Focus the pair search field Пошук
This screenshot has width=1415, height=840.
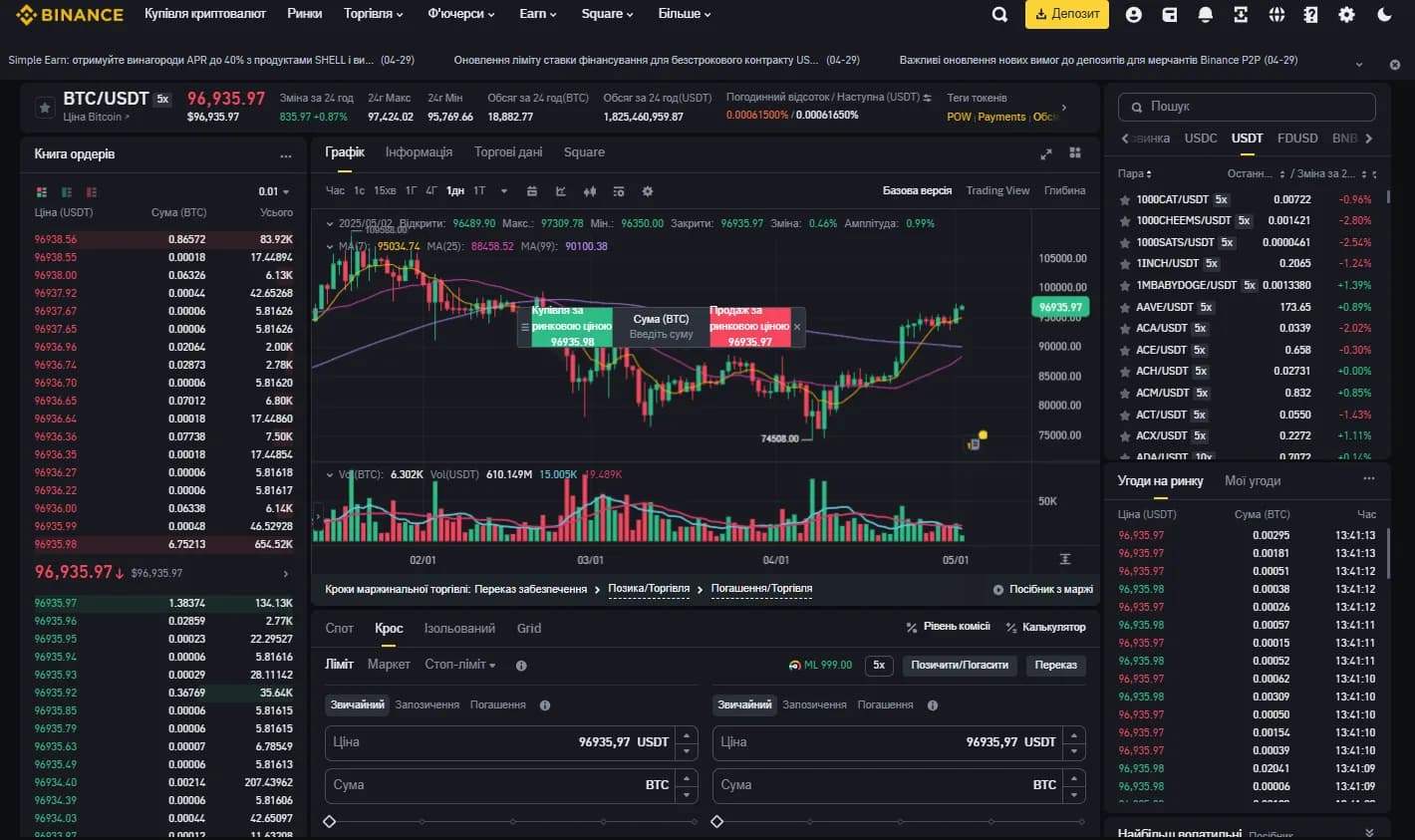1247,107
